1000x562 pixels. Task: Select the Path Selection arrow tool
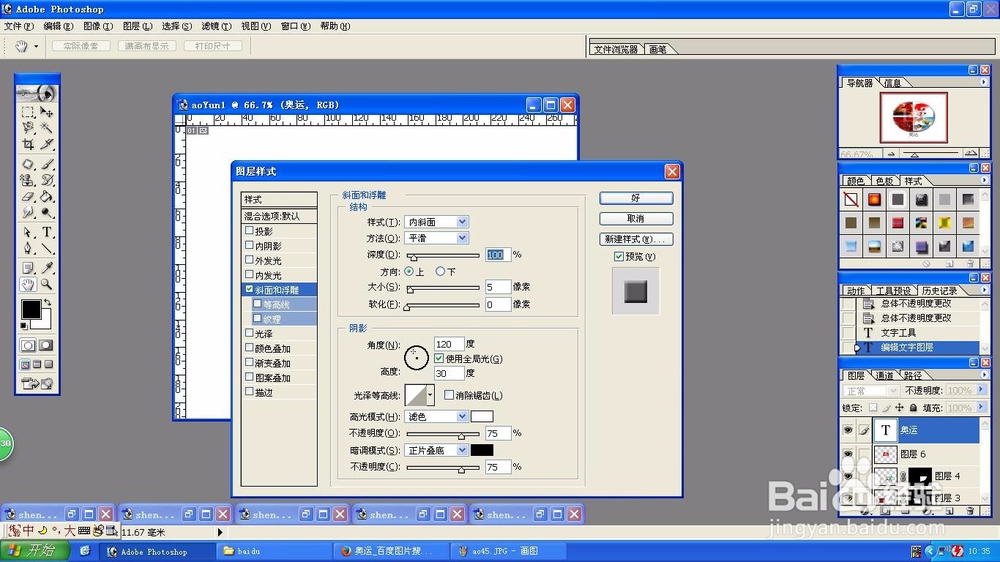point(28,232)
